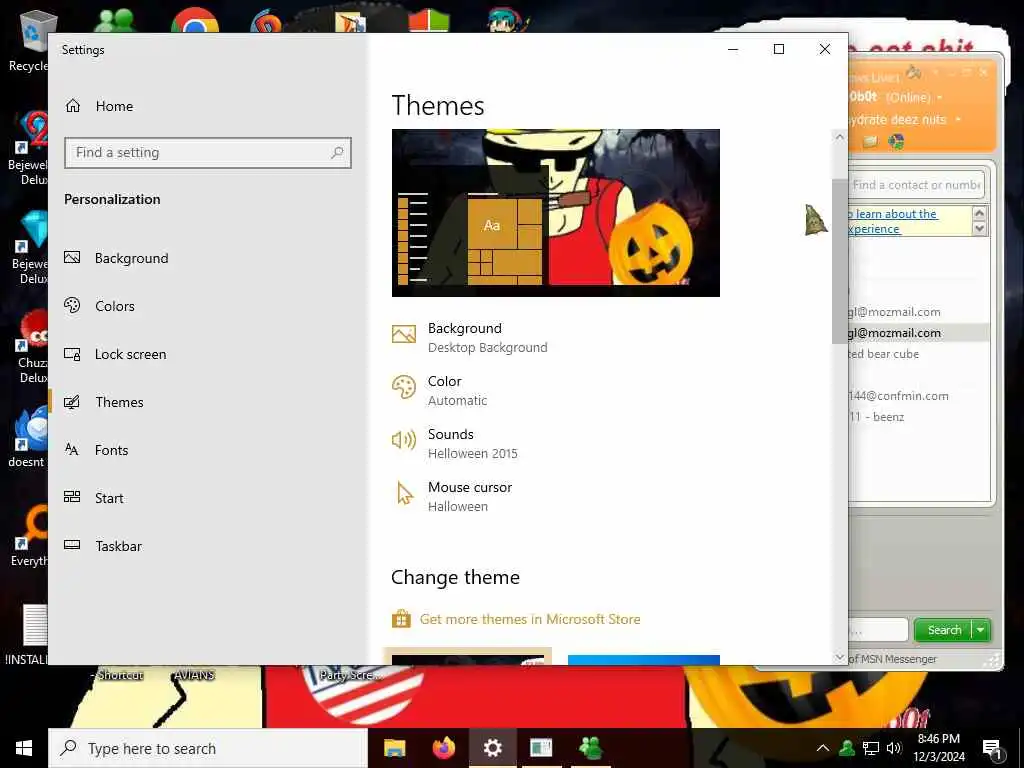Click Get more themes in Microsoft Store

(530, 619)
